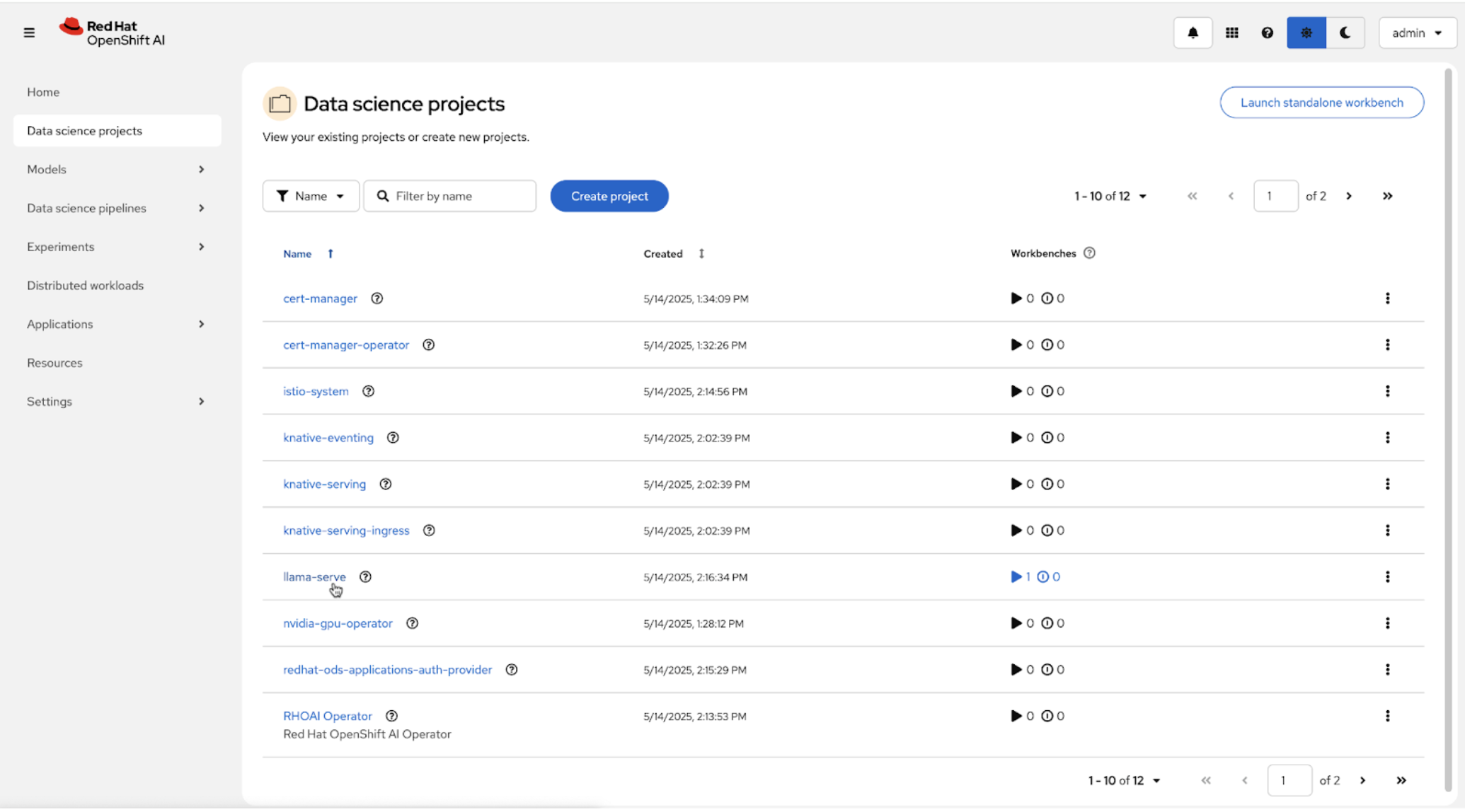
Task: Open kebab menu for knative-serving-ingress row
Action: [1387, 530]
